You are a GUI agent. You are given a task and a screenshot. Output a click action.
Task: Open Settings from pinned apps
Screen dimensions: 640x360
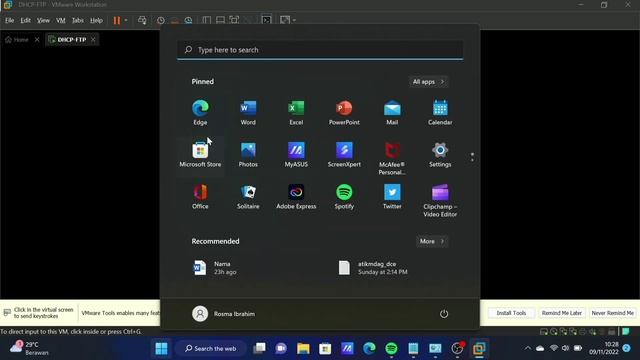point(440,155)
